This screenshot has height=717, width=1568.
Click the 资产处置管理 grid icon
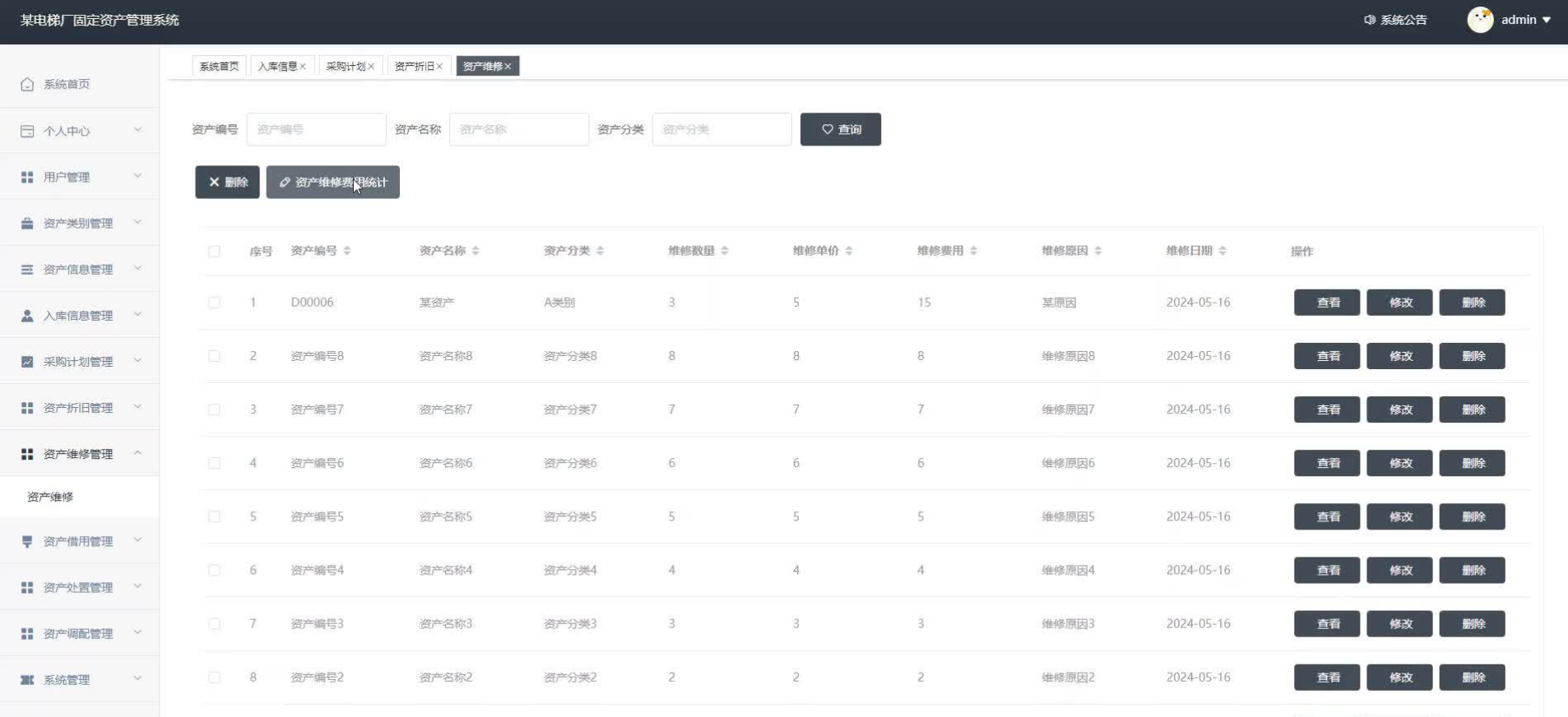pos(27,587)
